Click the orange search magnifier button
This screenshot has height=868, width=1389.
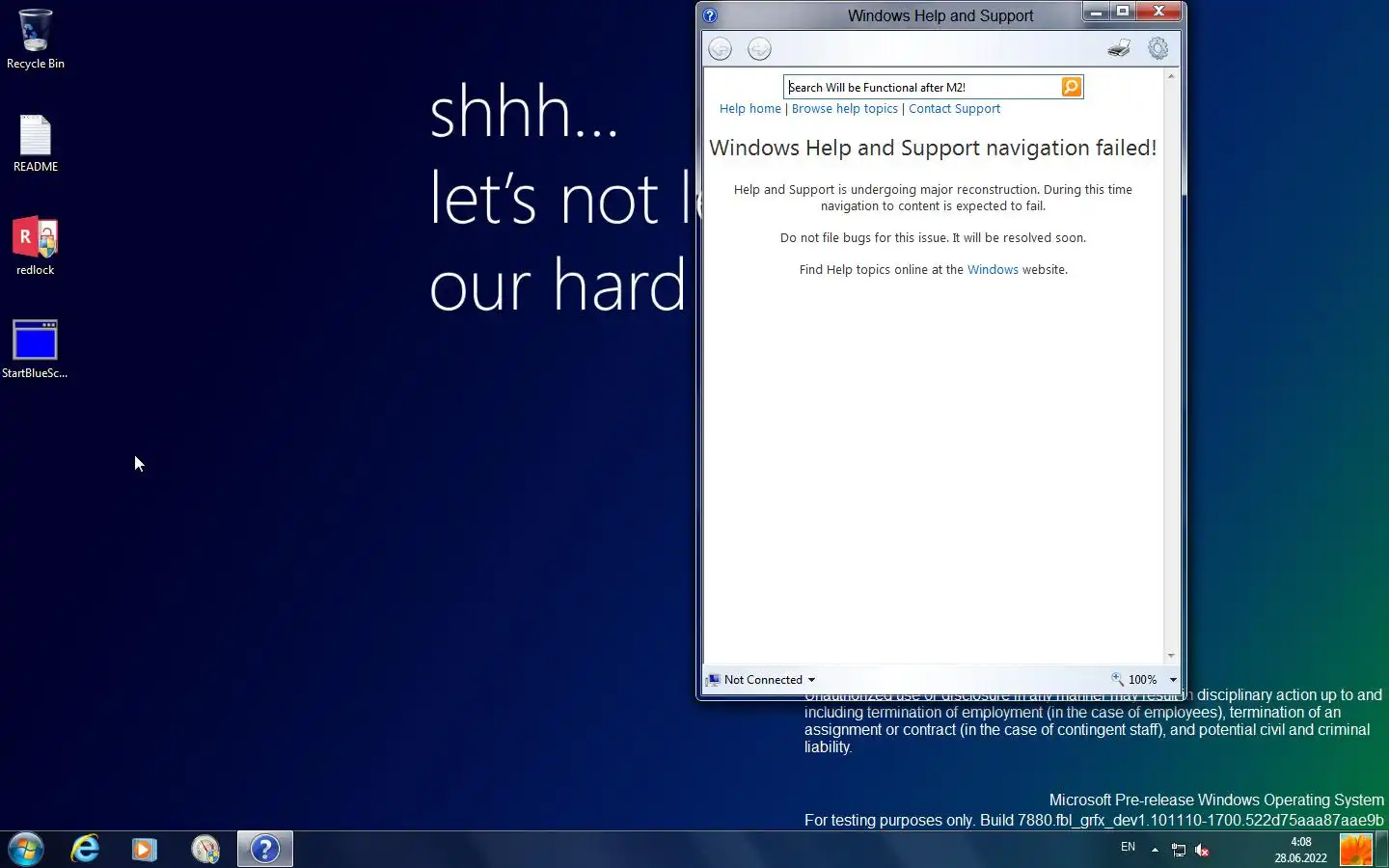tap(1071, 87)
